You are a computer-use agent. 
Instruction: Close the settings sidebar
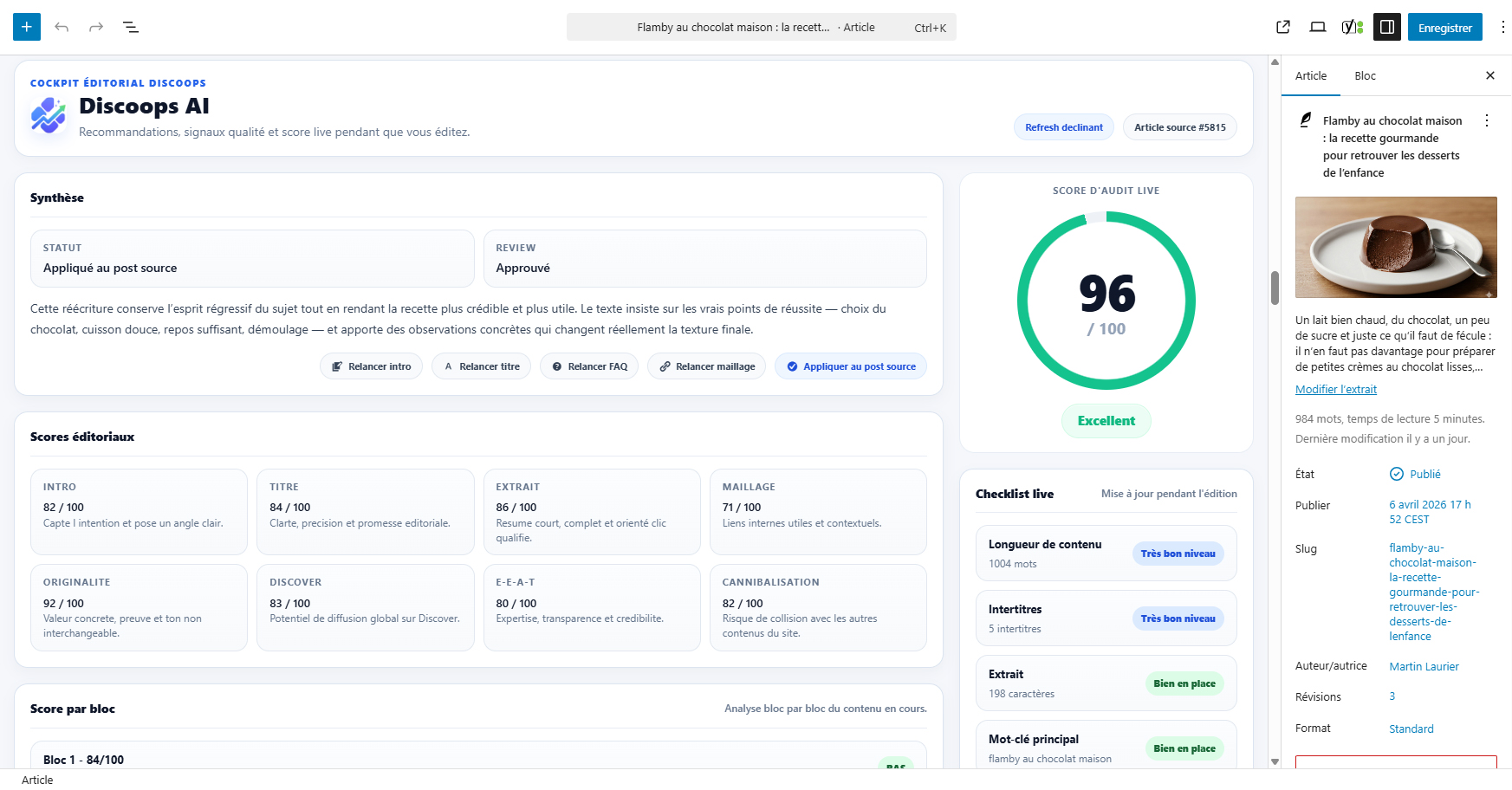coord(1490,75)
